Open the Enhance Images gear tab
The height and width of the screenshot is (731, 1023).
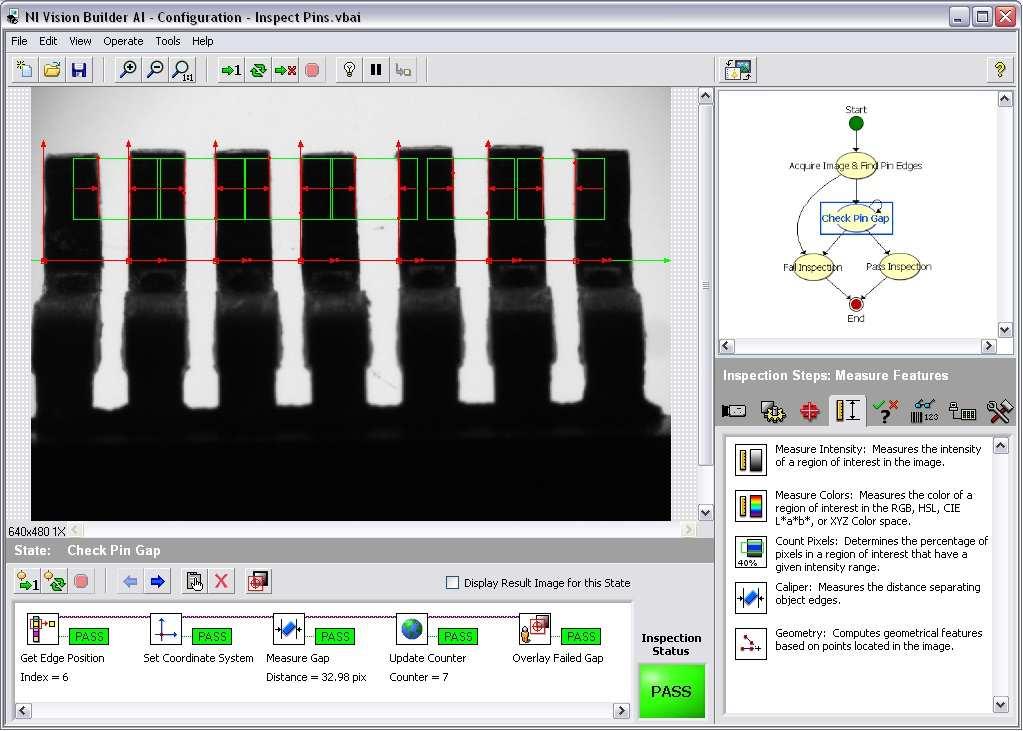coord(773,411)
